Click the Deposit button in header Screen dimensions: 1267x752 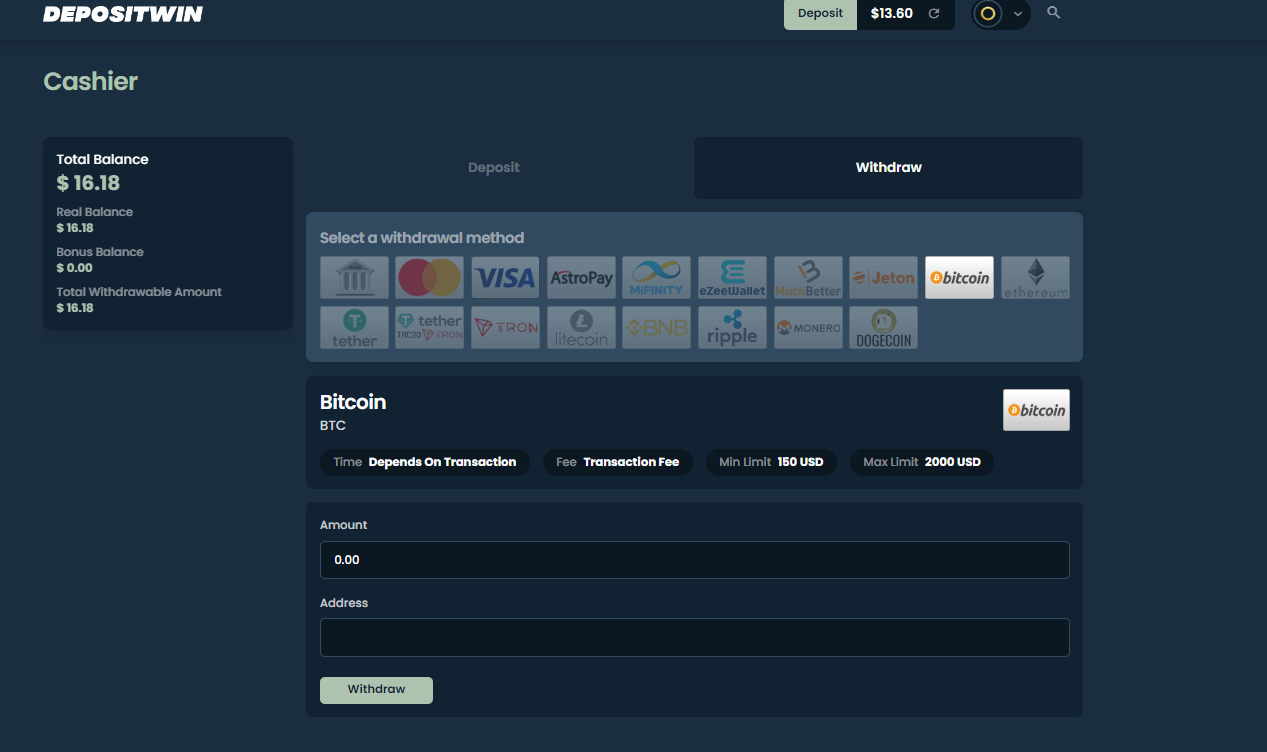pos(820,14)
